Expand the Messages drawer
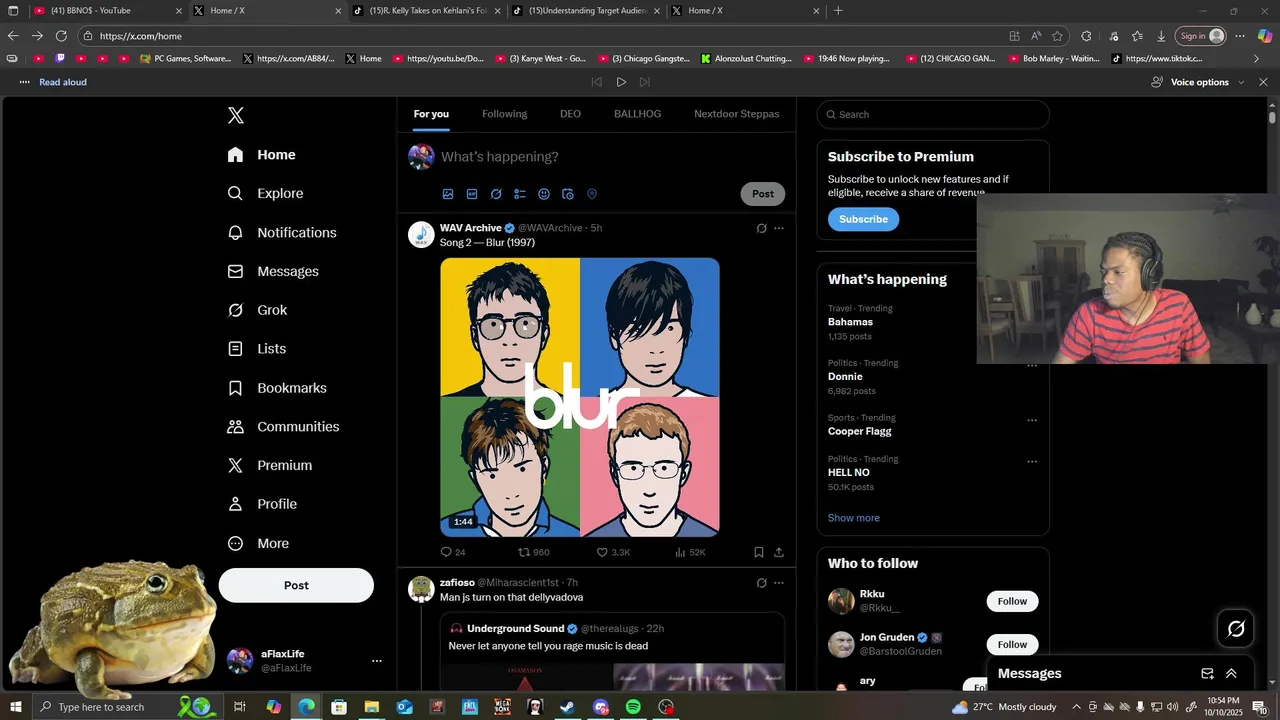Image resolution: width=1280 pixels, height=720 pixels. [1231, 674]
